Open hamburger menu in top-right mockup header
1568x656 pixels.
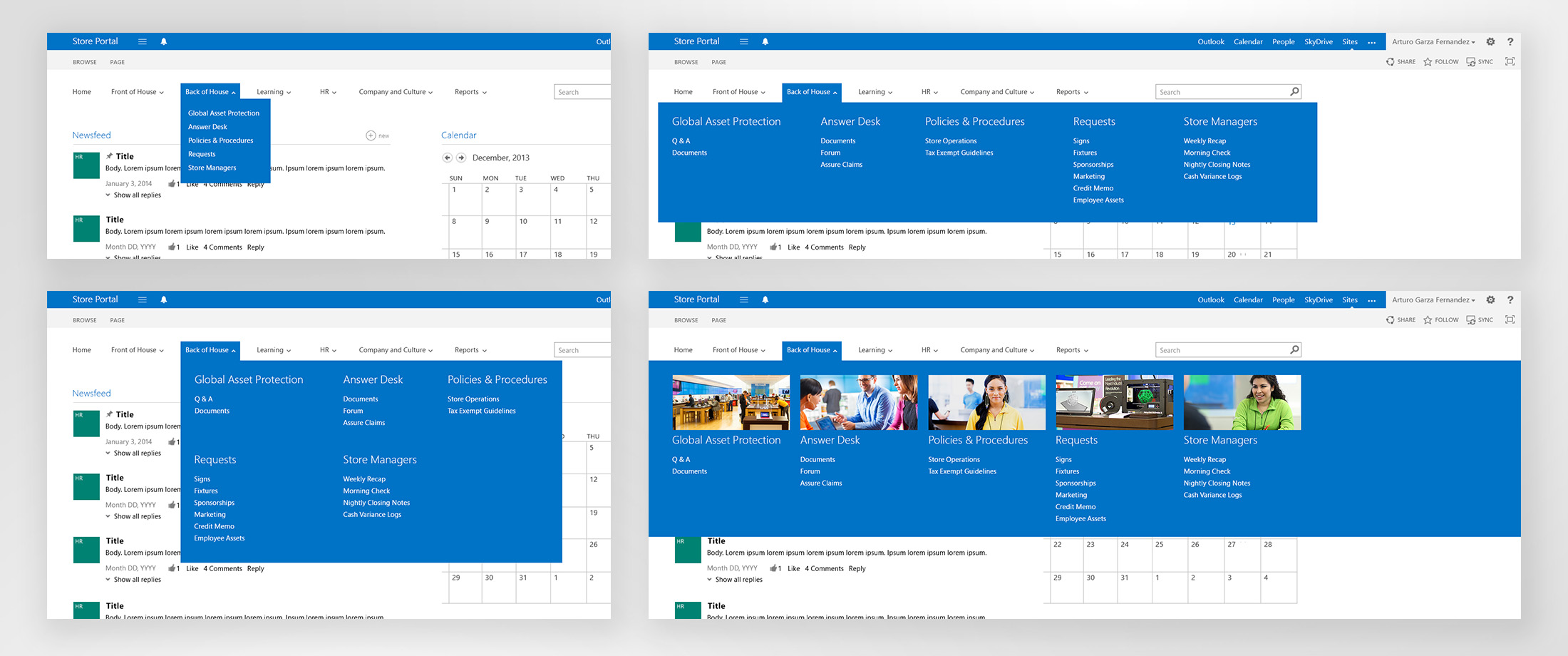(x=744, y=41)
